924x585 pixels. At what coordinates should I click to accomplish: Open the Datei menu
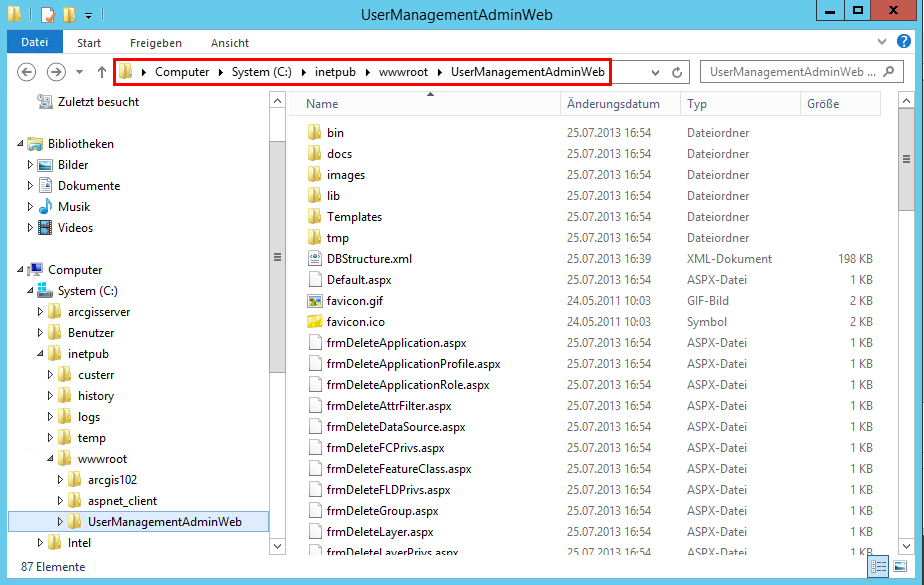click(35, 43)
